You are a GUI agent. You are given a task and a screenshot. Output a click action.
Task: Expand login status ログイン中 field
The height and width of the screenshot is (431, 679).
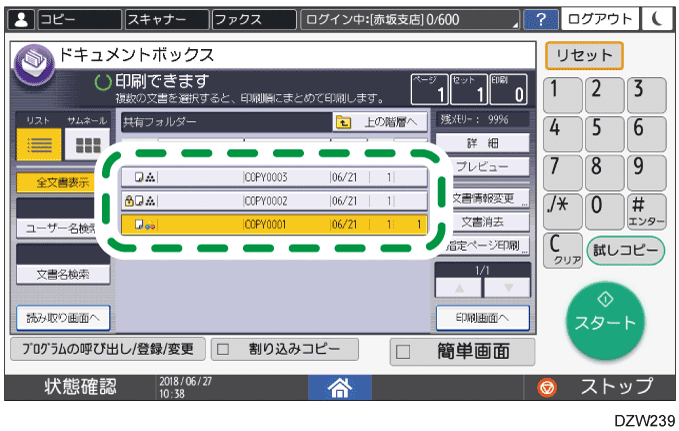(410, 19)
